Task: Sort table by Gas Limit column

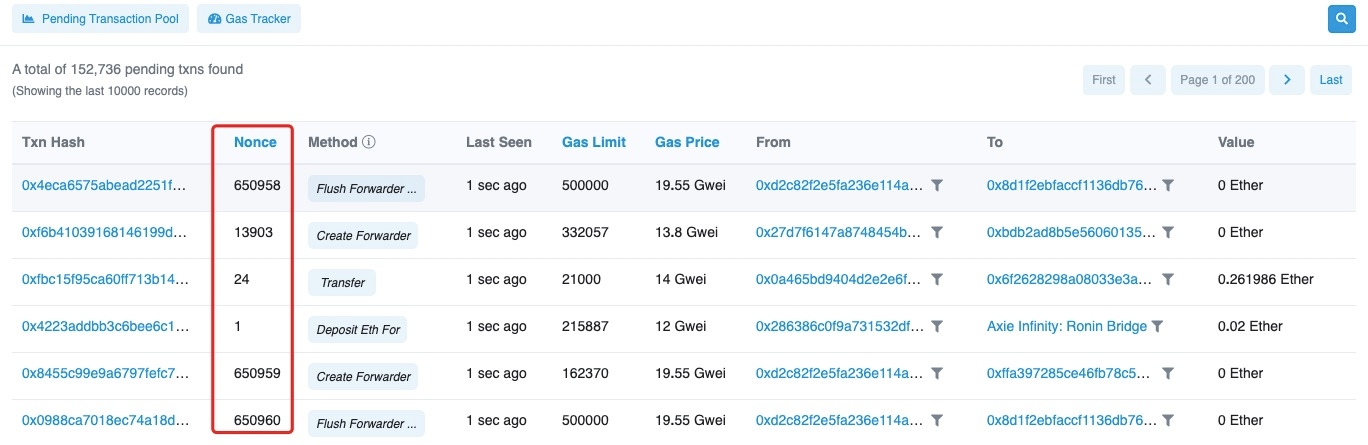Action: [x=594, y=142]
